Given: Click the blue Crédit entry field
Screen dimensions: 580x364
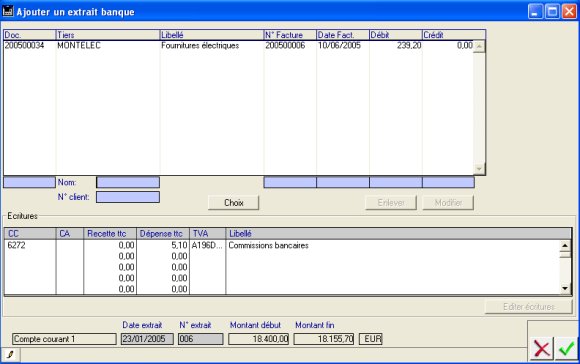Looking at the screenshot, I should (x=448, y=182).
